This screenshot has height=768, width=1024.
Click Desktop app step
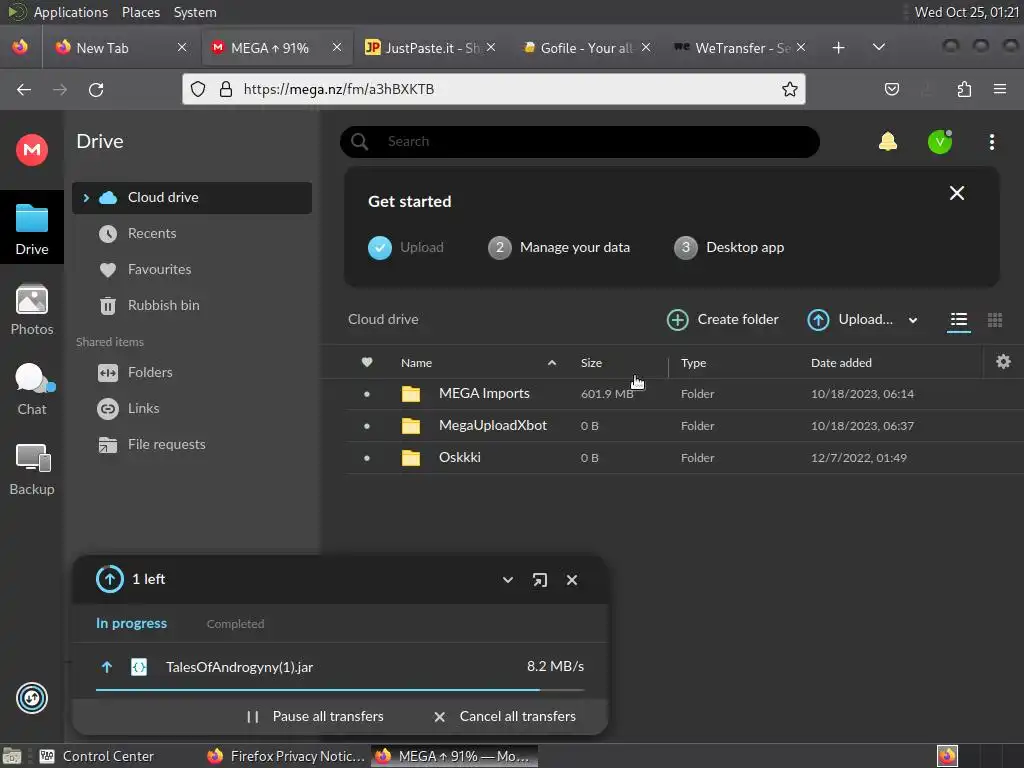[x=729, y=248]
